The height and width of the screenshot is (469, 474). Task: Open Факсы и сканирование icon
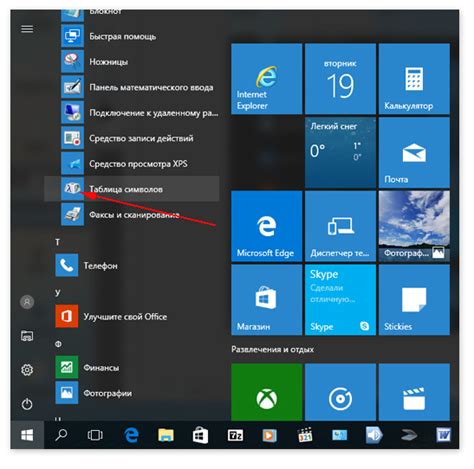pyautogui.click(x=72, y=214)
